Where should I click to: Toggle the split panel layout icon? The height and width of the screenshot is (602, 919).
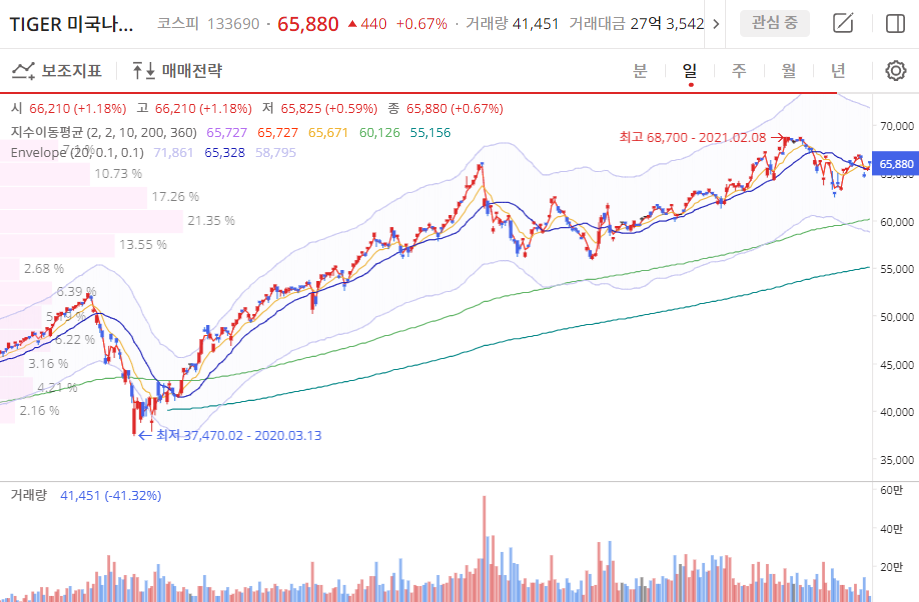click(x=895, y=23)
